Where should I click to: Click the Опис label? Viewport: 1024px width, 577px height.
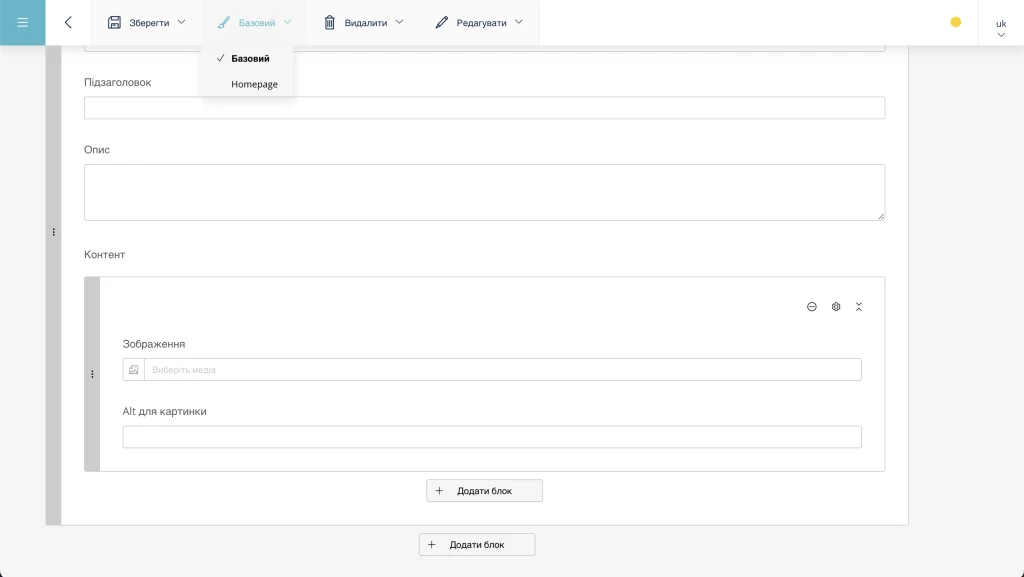tap(97, 149)
